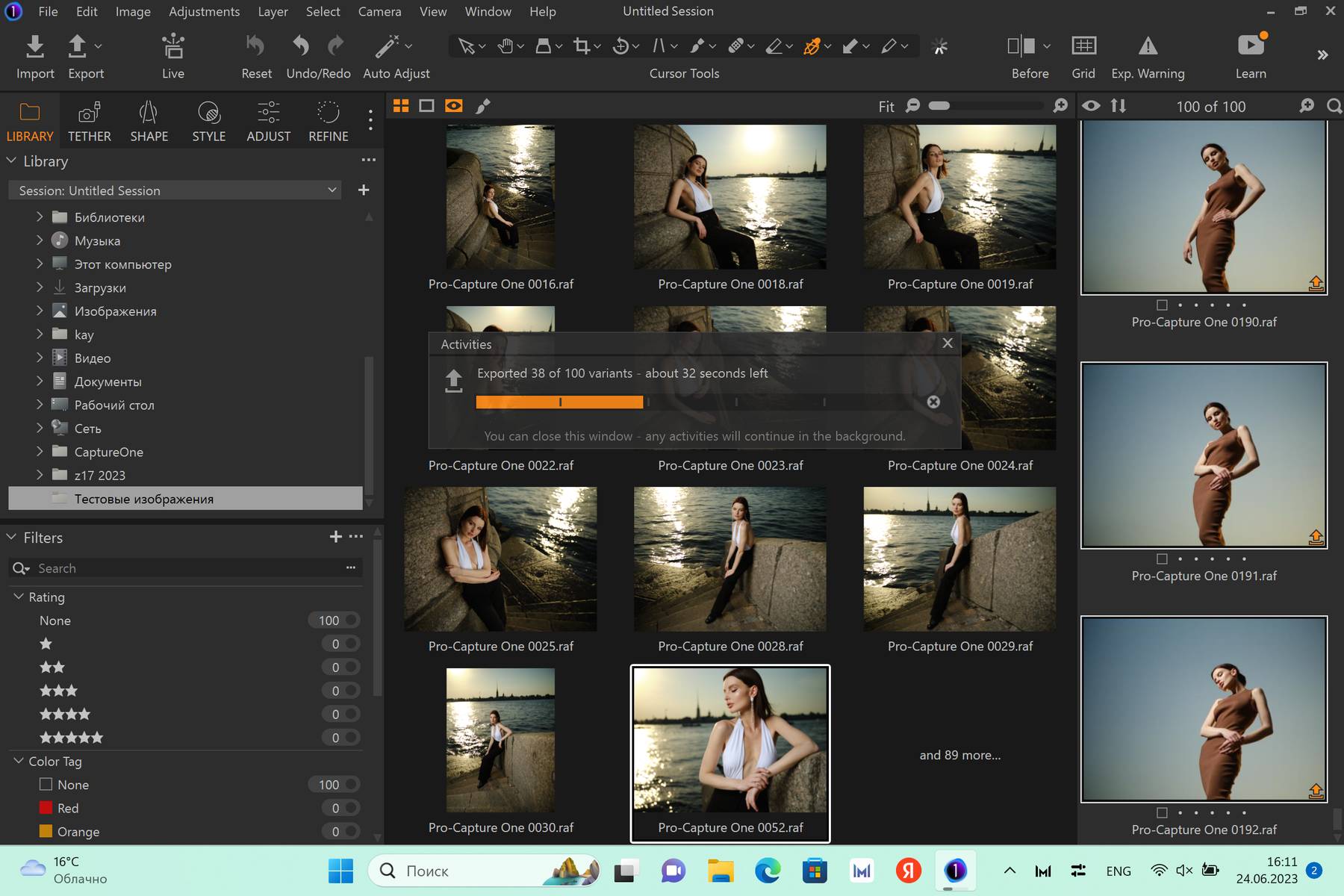Select the Crop cursor tool
The image size is (1344, 896).
coord(582,46)
